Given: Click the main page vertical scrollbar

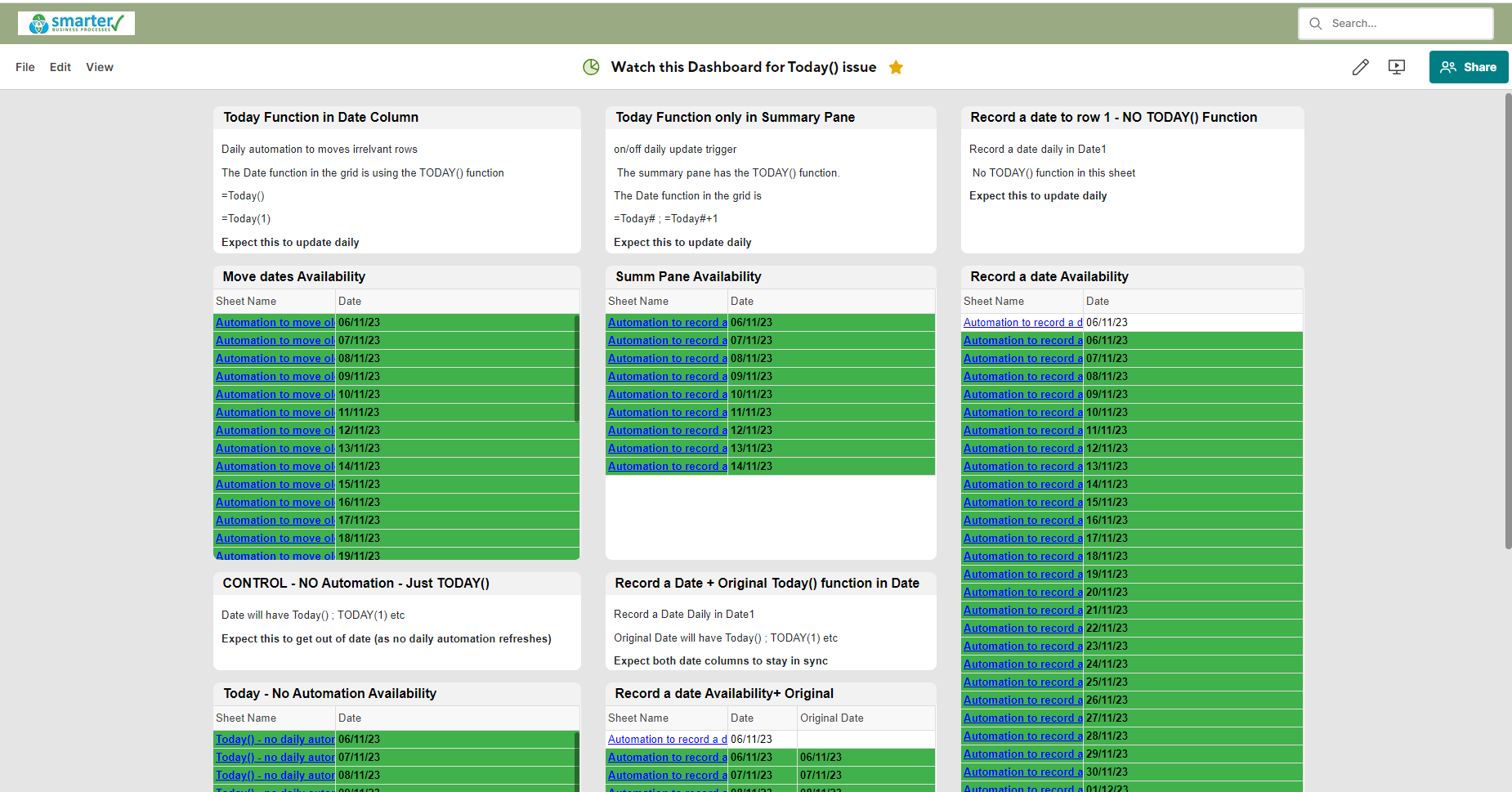Looking at the screenshot, I should pos(1508,320).
